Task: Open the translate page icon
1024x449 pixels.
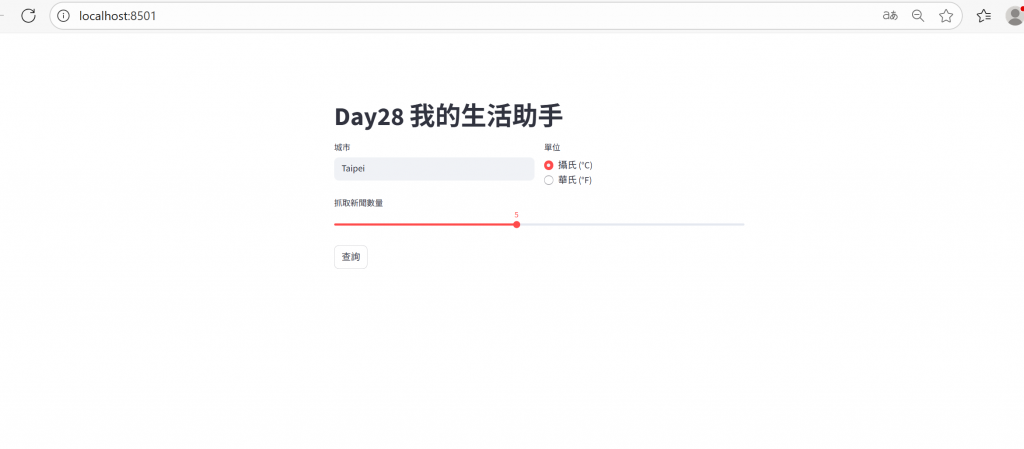Action: pos(889,16)
